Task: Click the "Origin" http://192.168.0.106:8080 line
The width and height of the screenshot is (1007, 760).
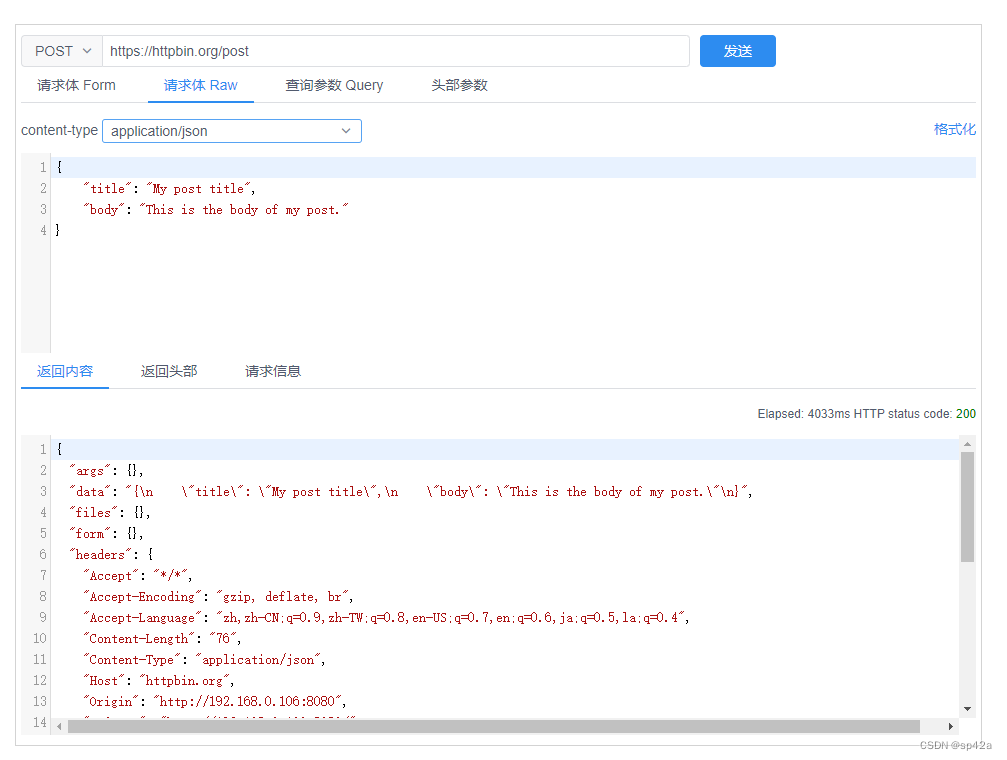Action: point(215,702)
